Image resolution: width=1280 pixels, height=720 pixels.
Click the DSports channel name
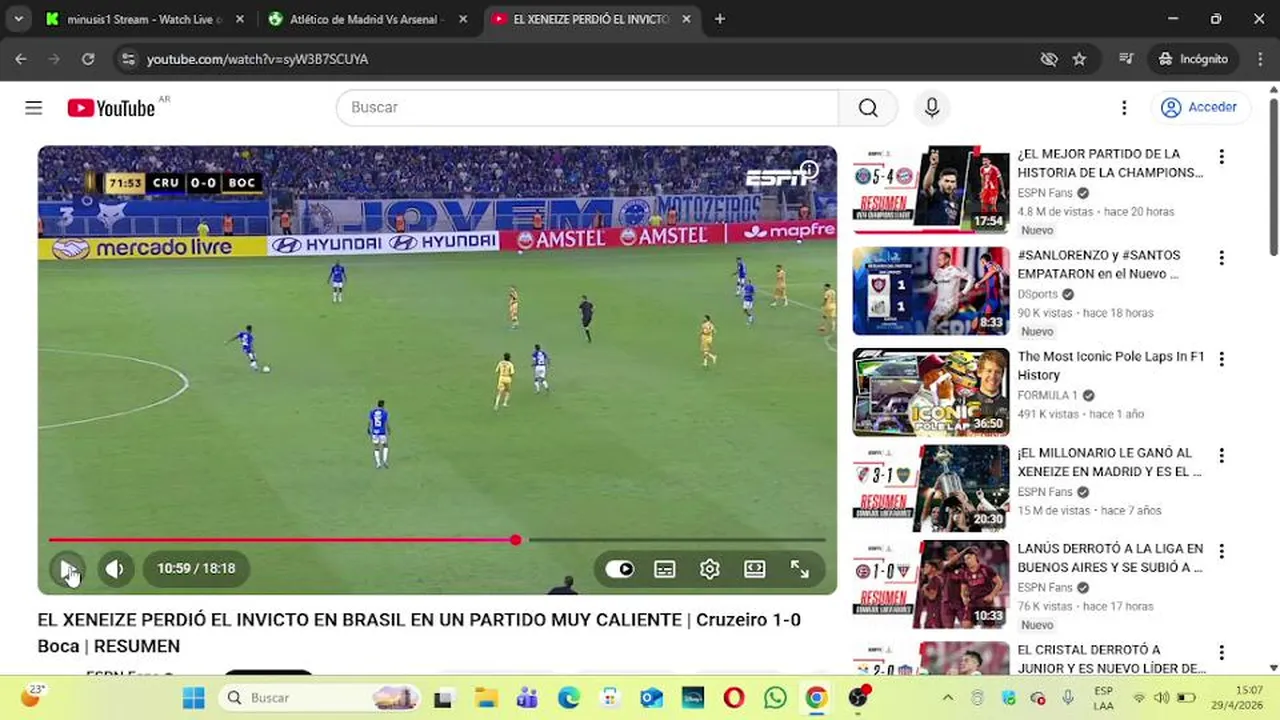tap(1038, 294)
